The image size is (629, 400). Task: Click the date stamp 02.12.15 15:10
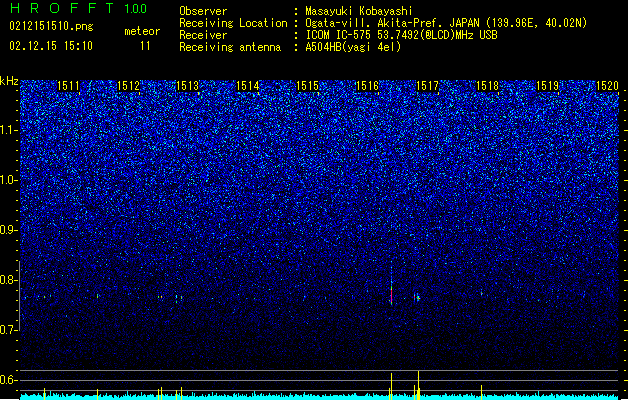pos(51,46)
